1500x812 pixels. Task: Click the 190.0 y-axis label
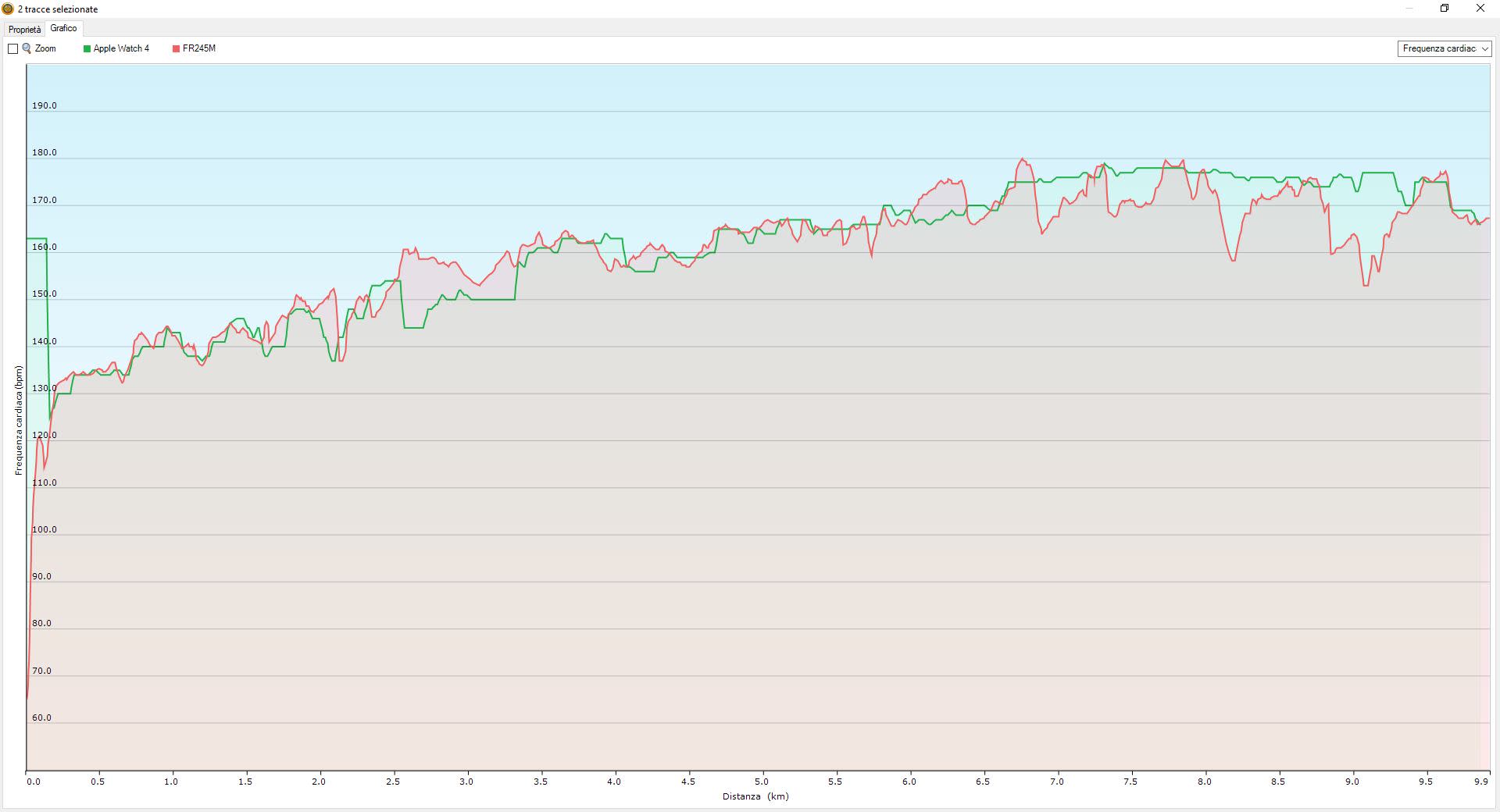click(44, 105)
